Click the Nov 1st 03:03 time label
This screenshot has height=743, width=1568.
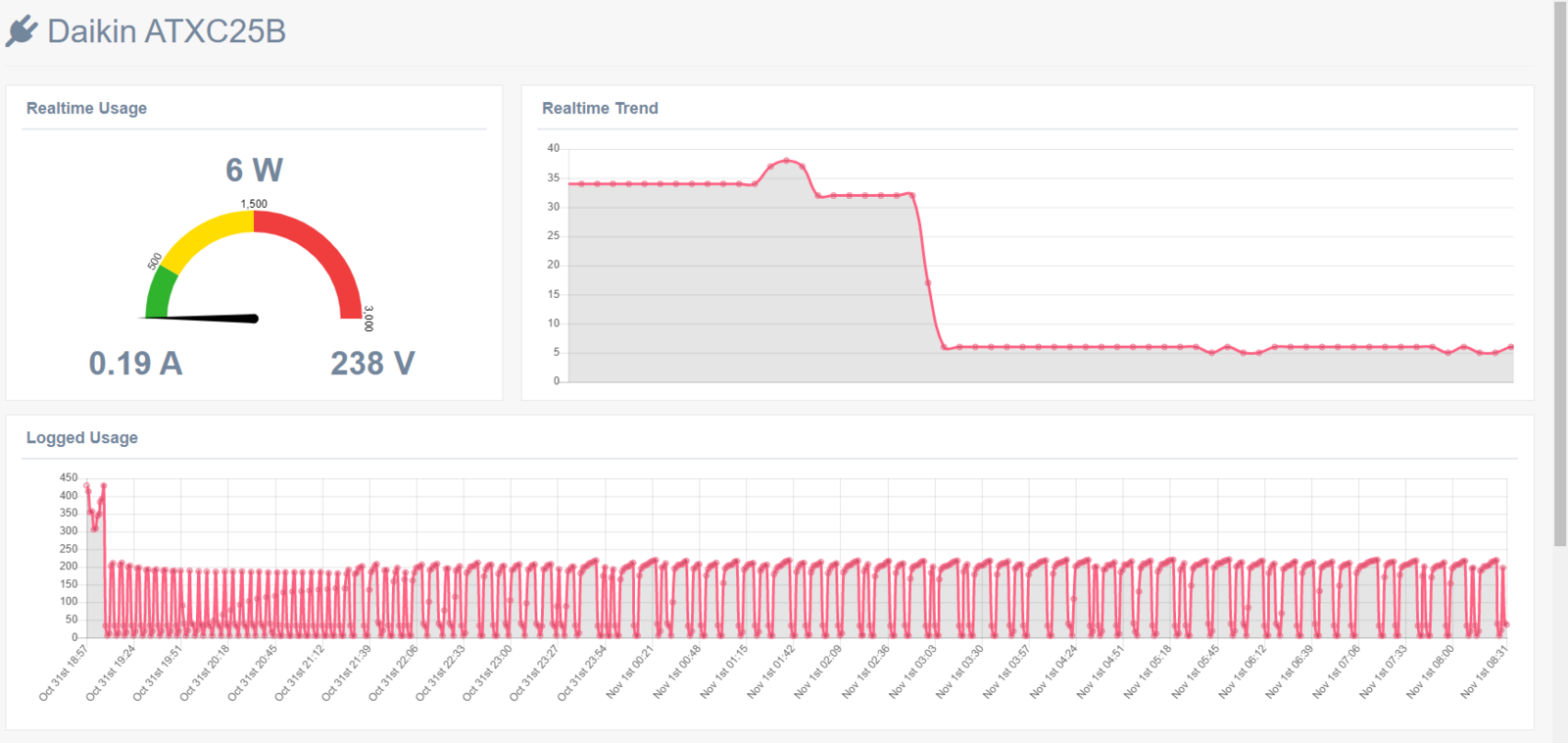click(913, 672)
